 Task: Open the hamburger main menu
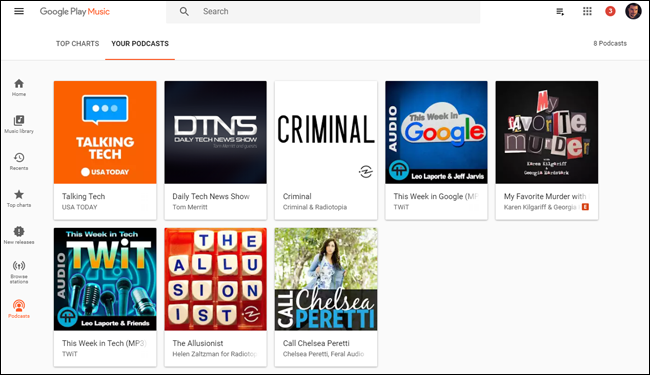(x=19, y=11)
